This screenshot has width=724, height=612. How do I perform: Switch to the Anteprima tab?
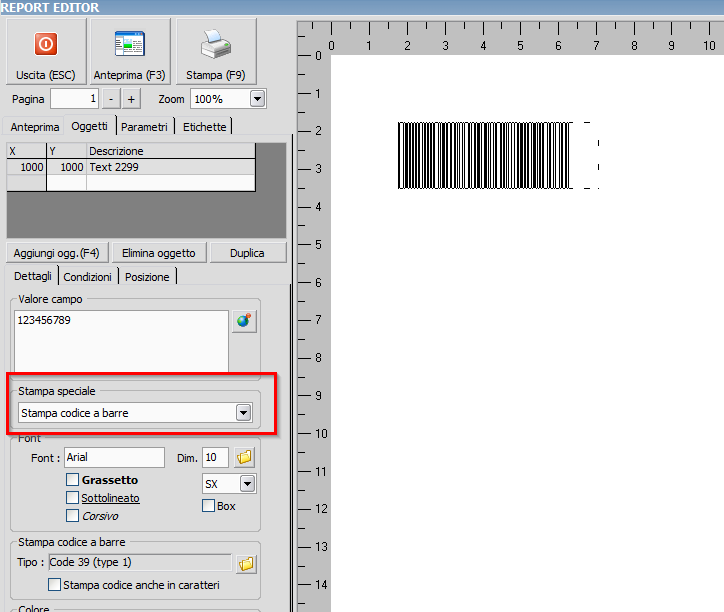point(35,127)
